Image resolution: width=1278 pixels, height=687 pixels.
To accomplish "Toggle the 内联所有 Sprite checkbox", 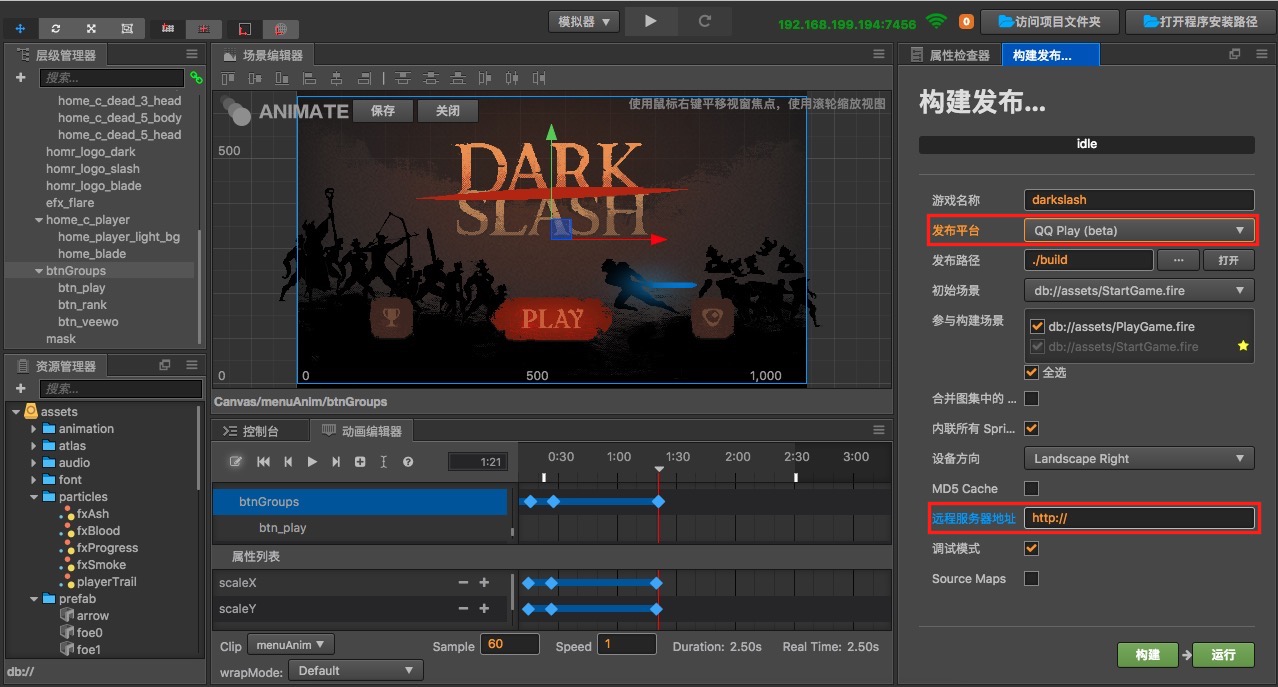I will [1031, 429].
